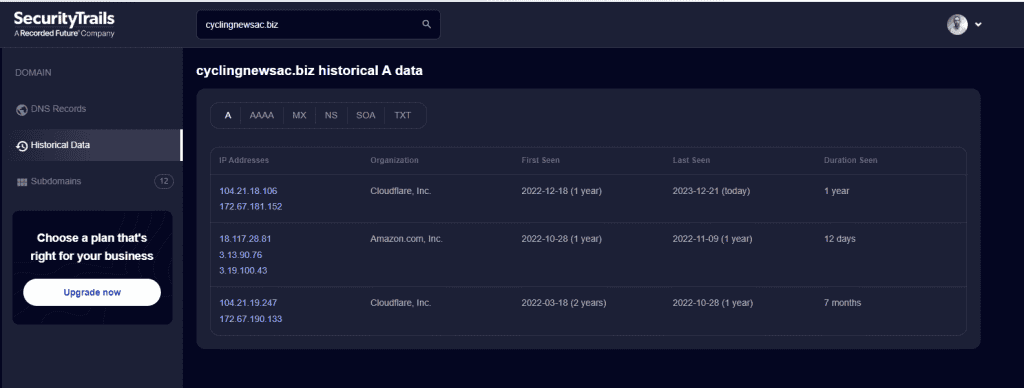Switch to the MX tab
Image resolution: width=1024 pixels, height=388 pixels.
pos(299,115)
